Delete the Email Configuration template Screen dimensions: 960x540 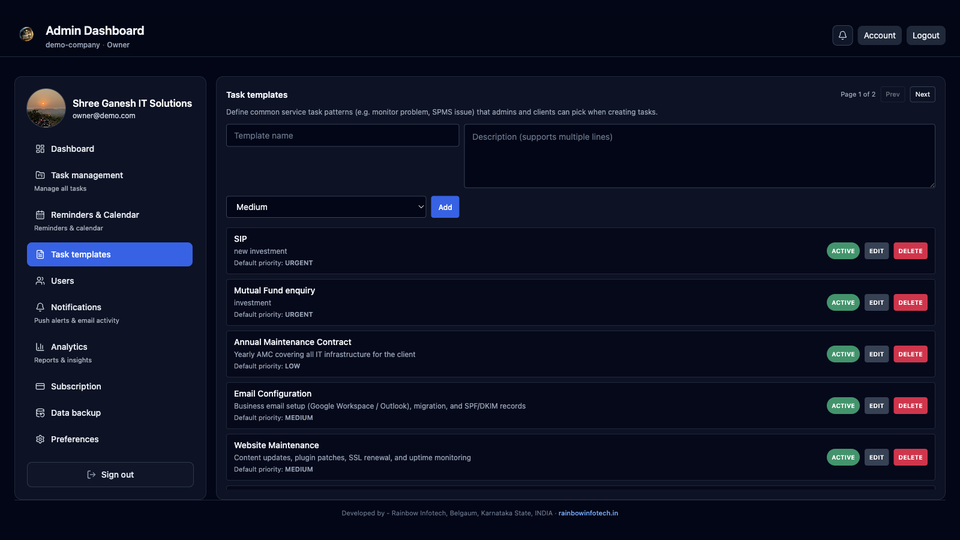[910, 405]
